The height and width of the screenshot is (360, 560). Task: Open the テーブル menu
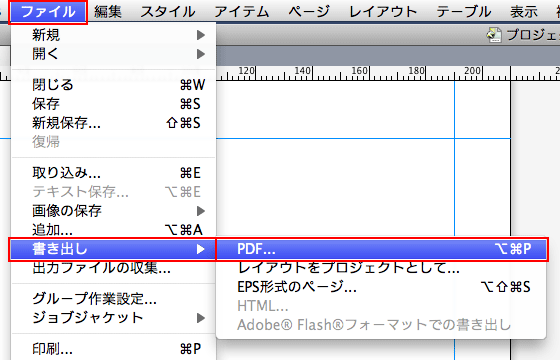464,12
